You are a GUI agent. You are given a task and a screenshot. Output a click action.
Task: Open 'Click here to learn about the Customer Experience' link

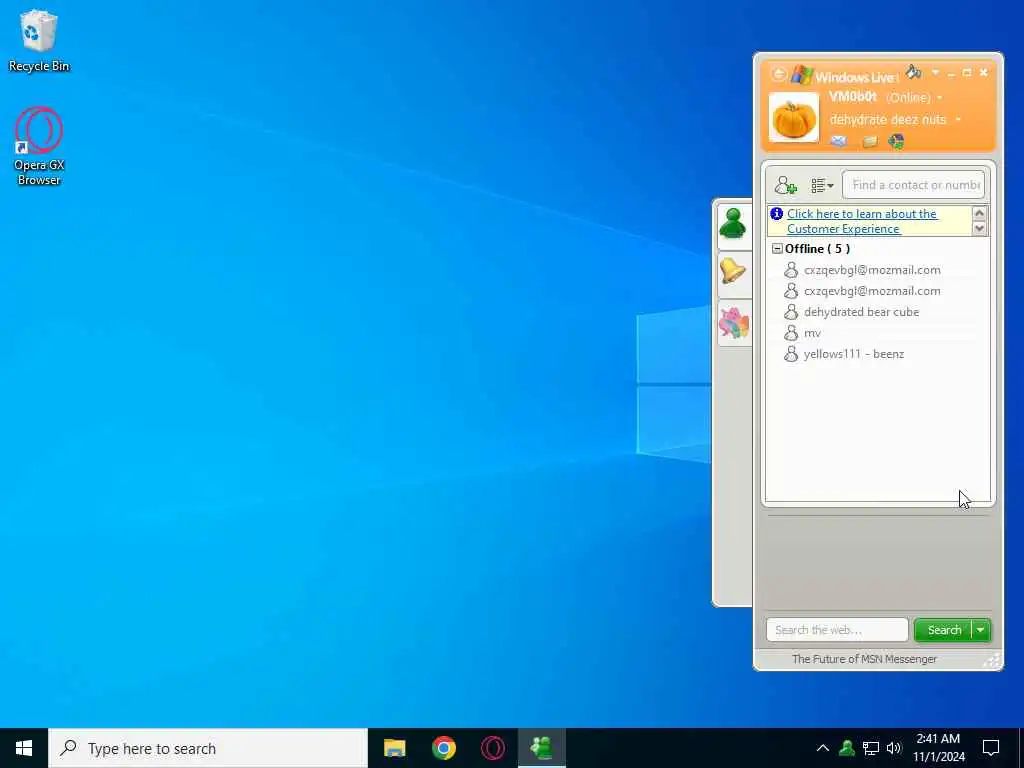(862, 221)
